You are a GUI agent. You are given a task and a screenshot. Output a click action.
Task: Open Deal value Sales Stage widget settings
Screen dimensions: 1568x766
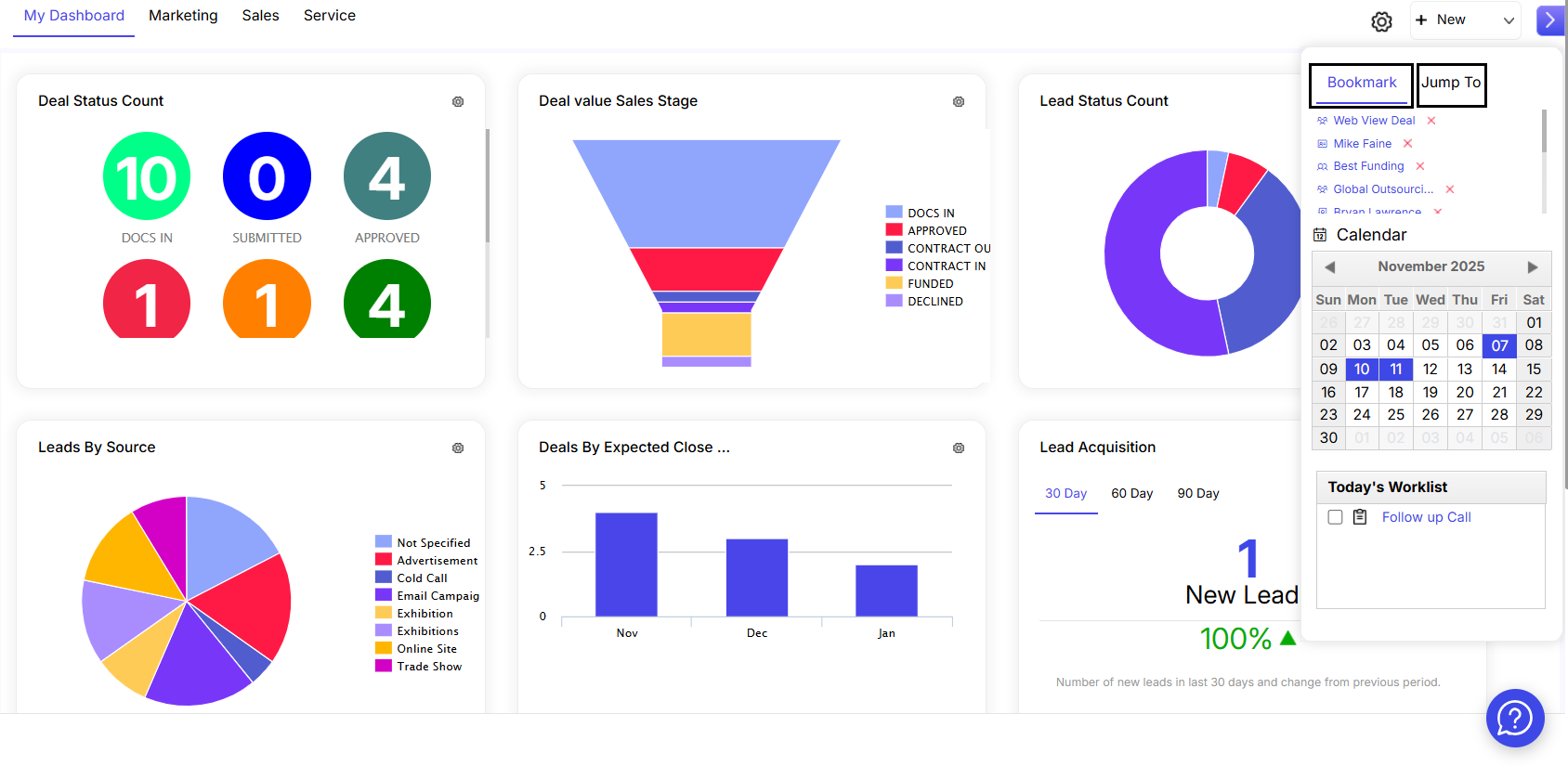click(x=959, y=102)
